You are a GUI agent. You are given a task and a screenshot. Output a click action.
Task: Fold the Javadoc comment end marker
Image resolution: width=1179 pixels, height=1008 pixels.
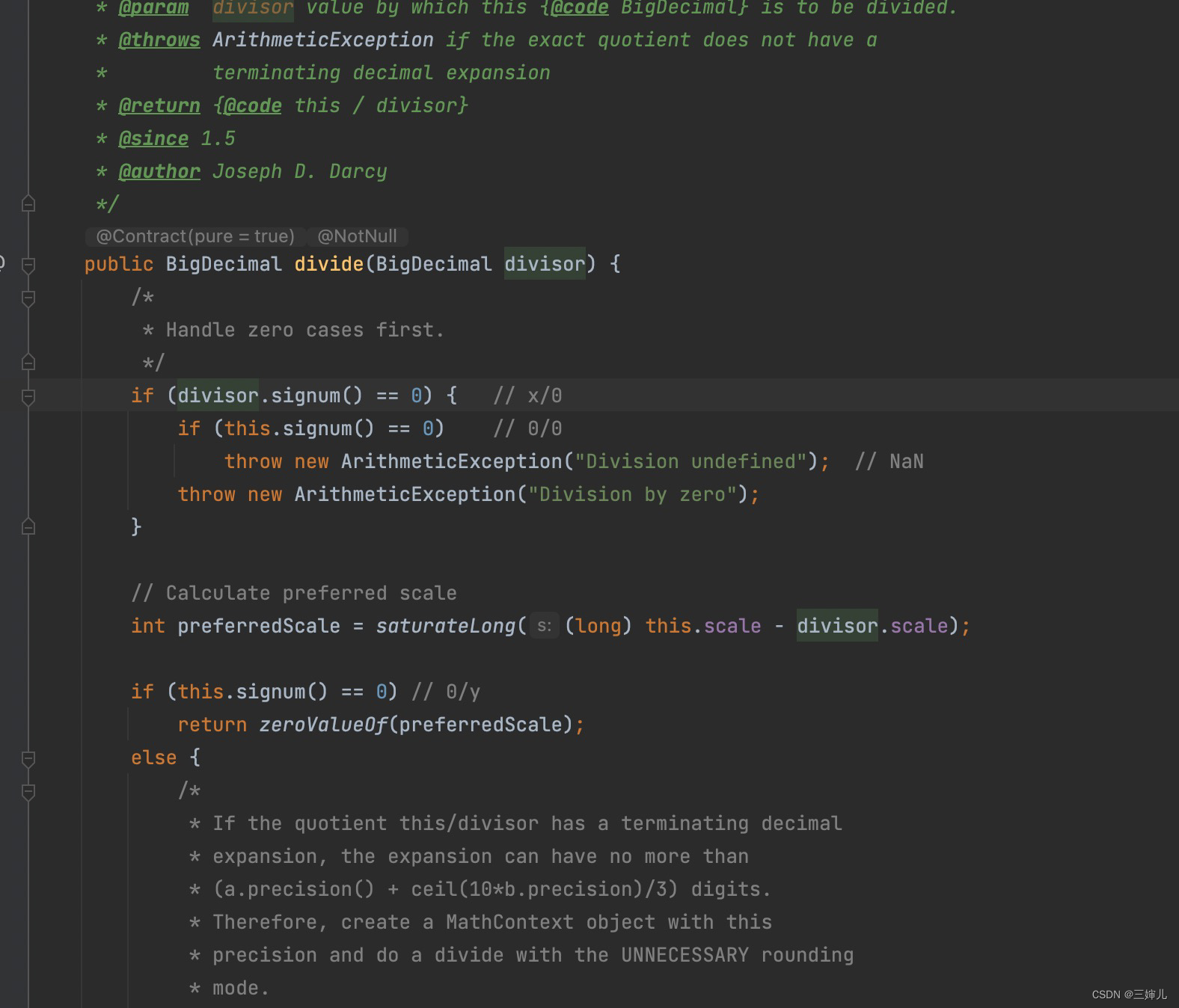point(28,204)
